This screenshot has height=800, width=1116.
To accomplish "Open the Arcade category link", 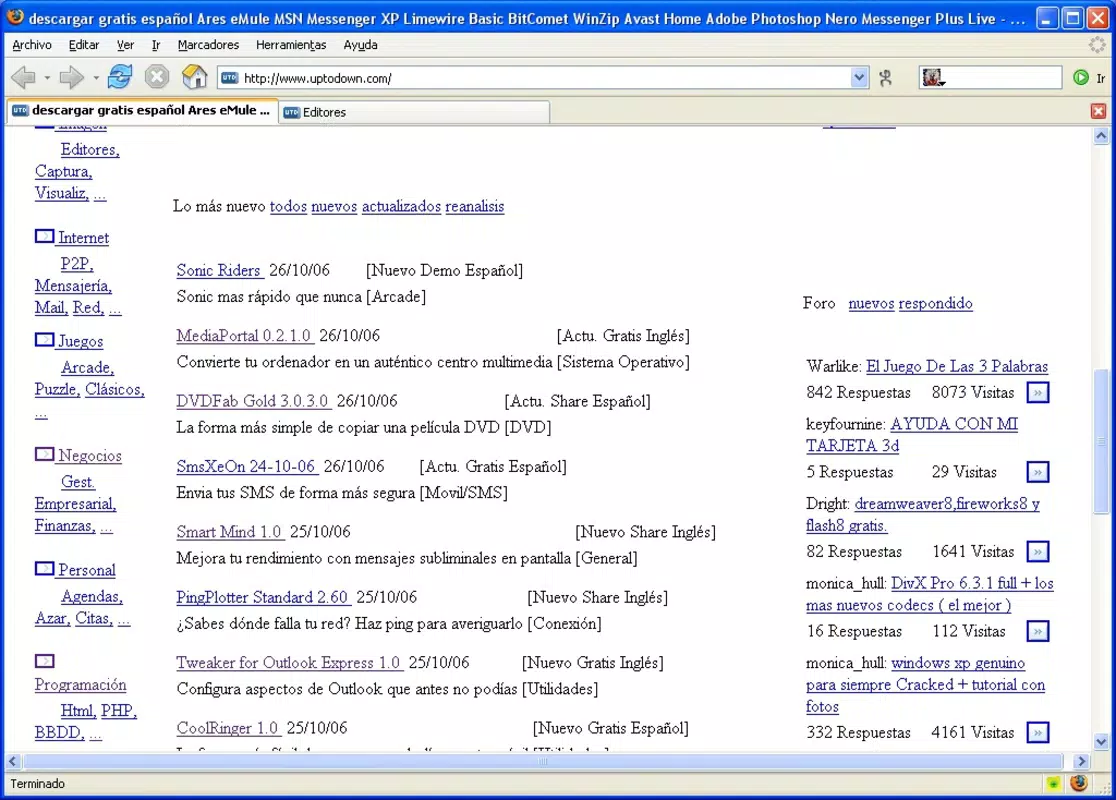I will pyautogui.click(x=88, y=368).
